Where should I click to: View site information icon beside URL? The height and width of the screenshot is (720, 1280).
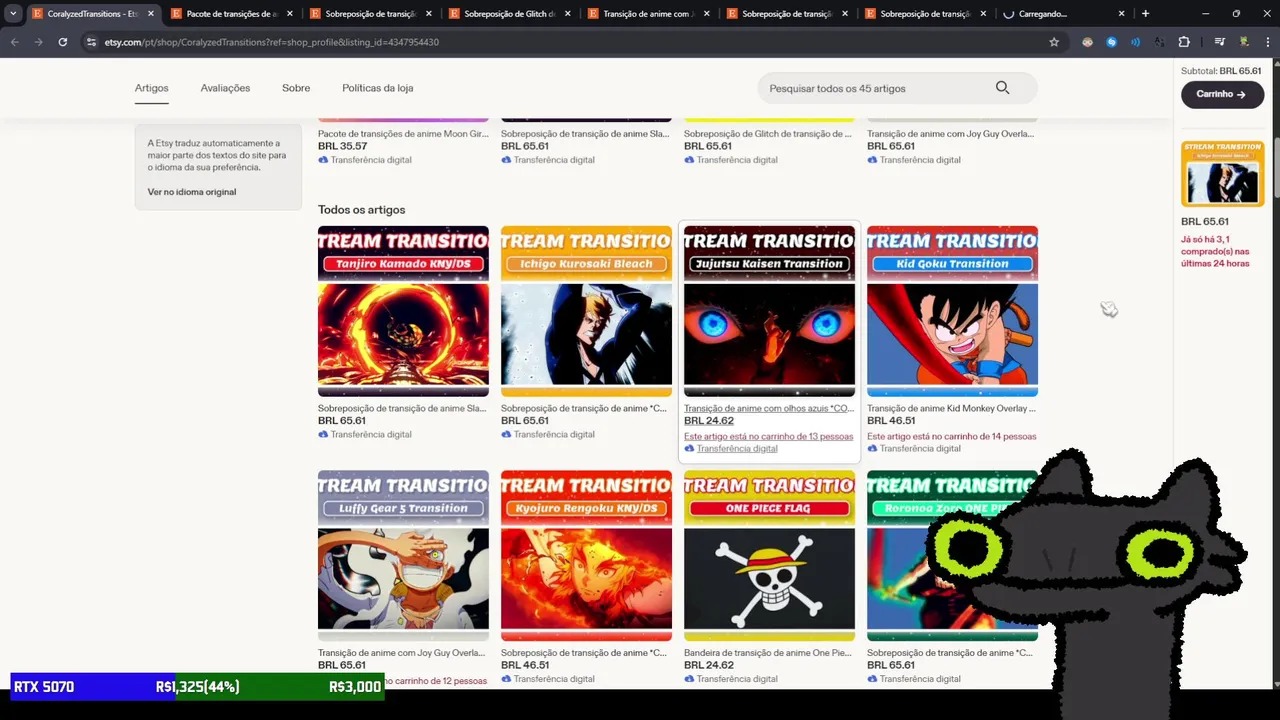[91, 42]
